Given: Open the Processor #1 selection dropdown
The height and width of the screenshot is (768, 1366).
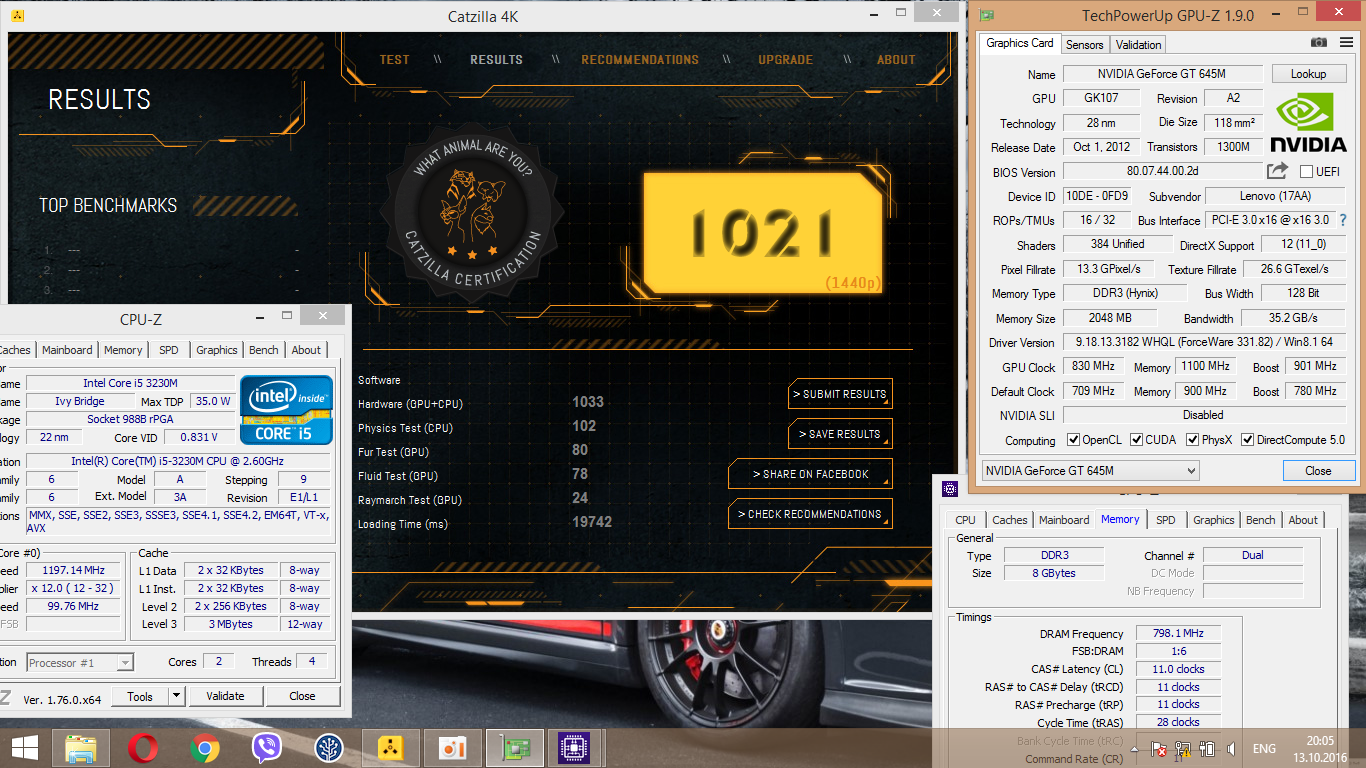Looking at the screenshot, I should point(80,662).
